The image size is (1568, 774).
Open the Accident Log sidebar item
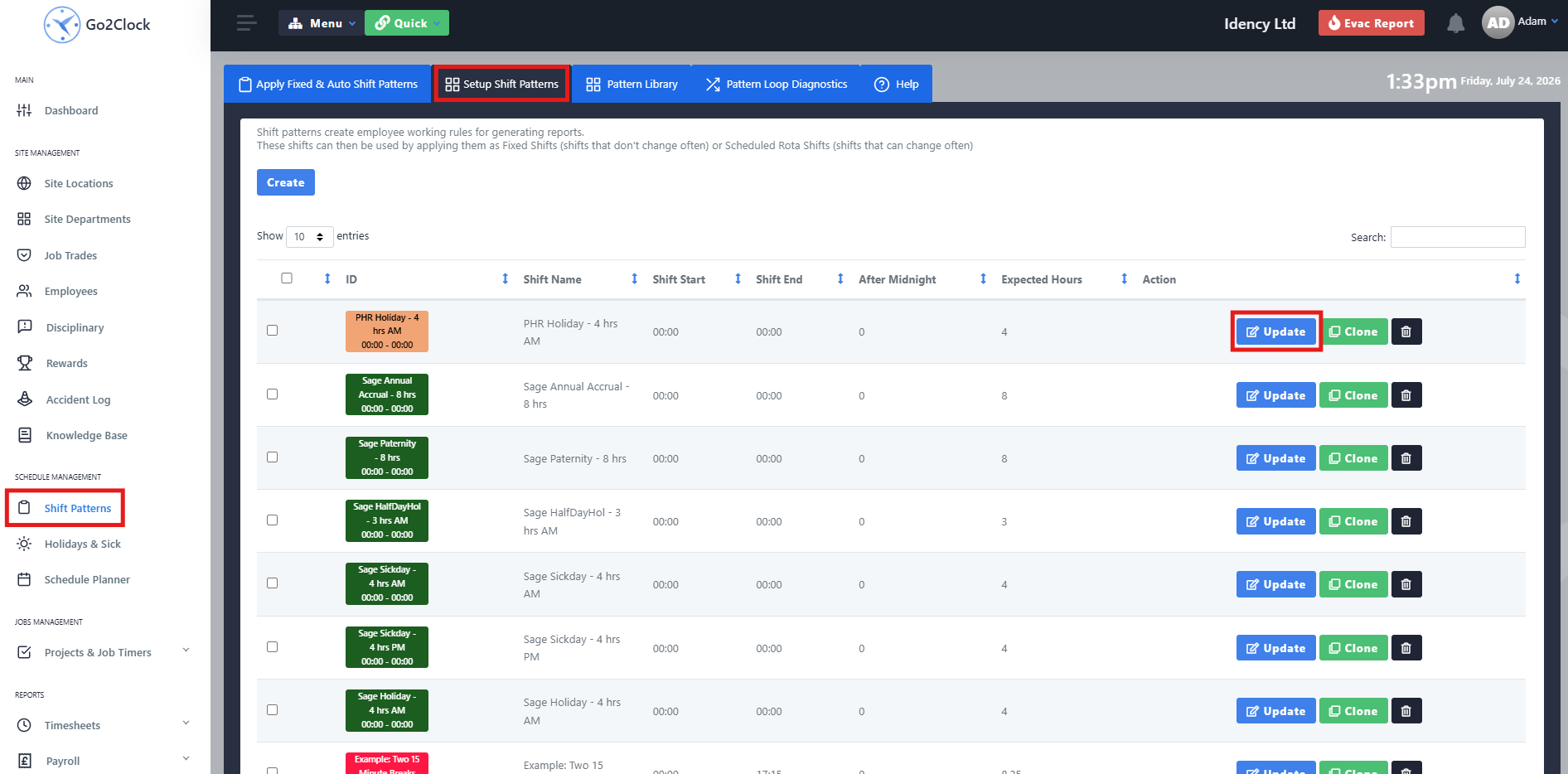(x=78, y=399)
